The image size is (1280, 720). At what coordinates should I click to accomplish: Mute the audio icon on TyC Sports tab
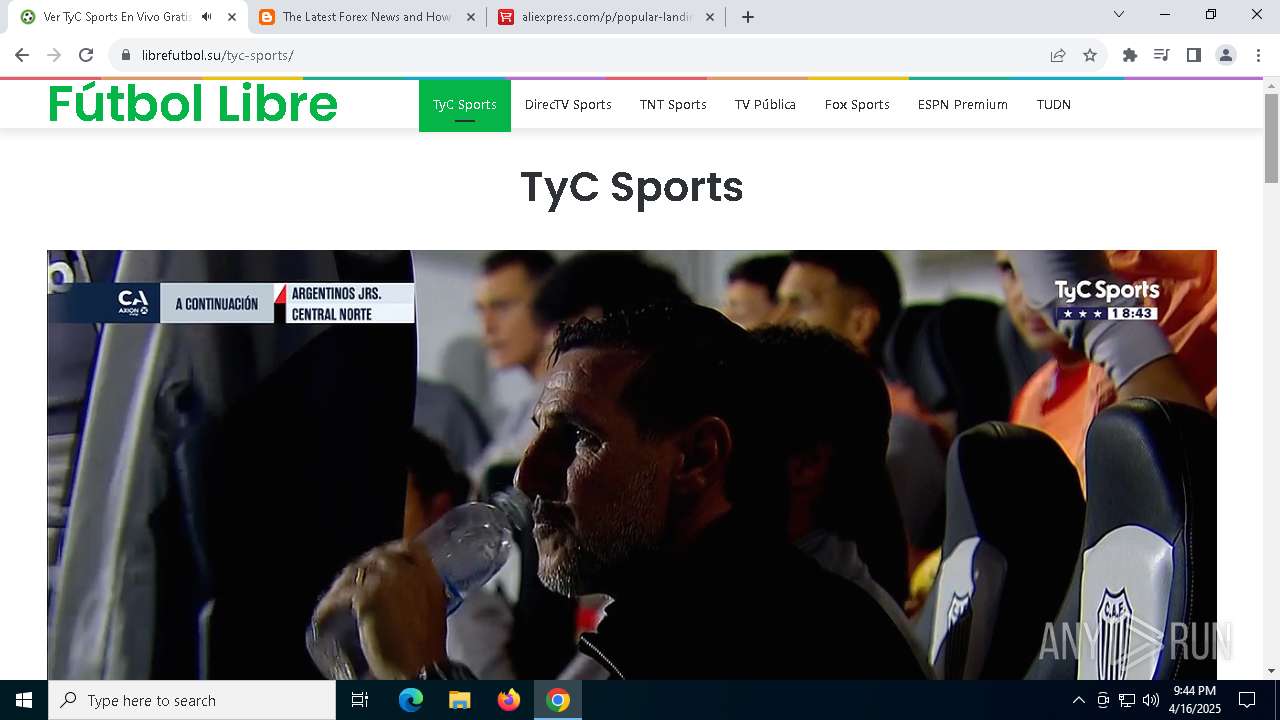[206, 17]
